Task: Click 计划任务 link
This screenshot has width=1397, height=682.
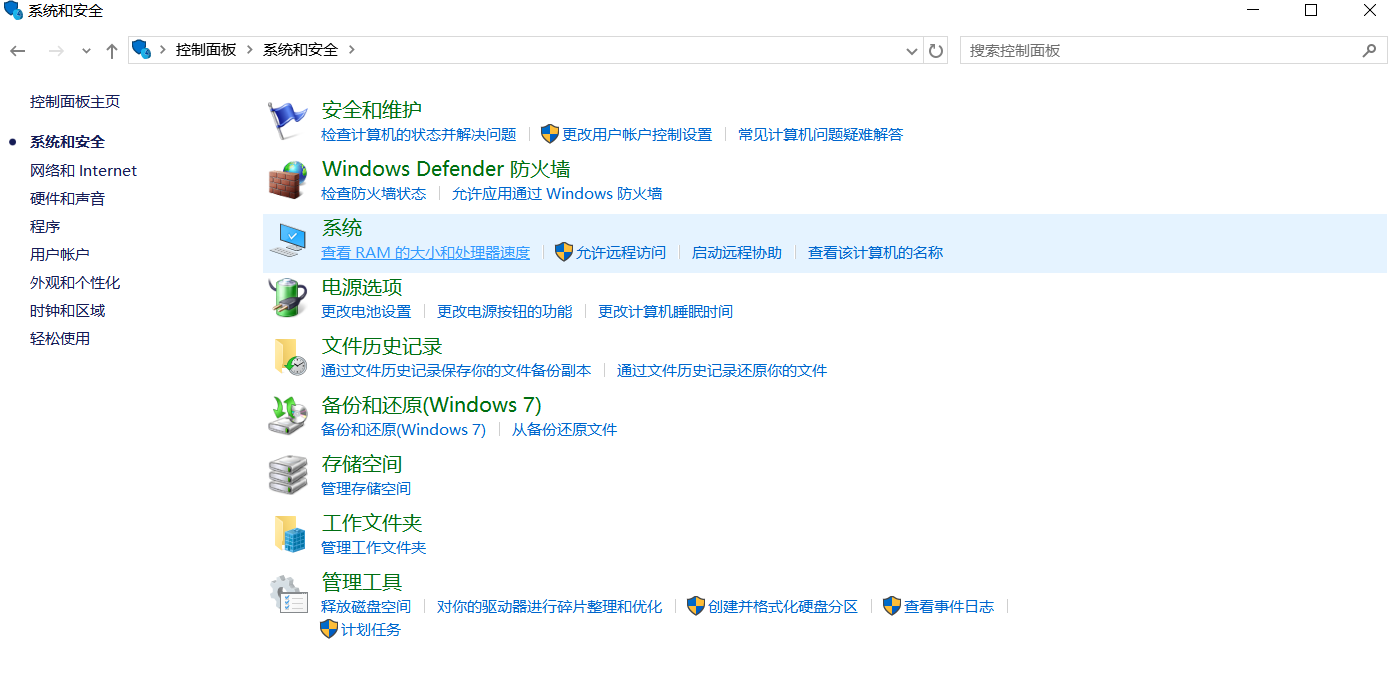Action: [371, 629]
